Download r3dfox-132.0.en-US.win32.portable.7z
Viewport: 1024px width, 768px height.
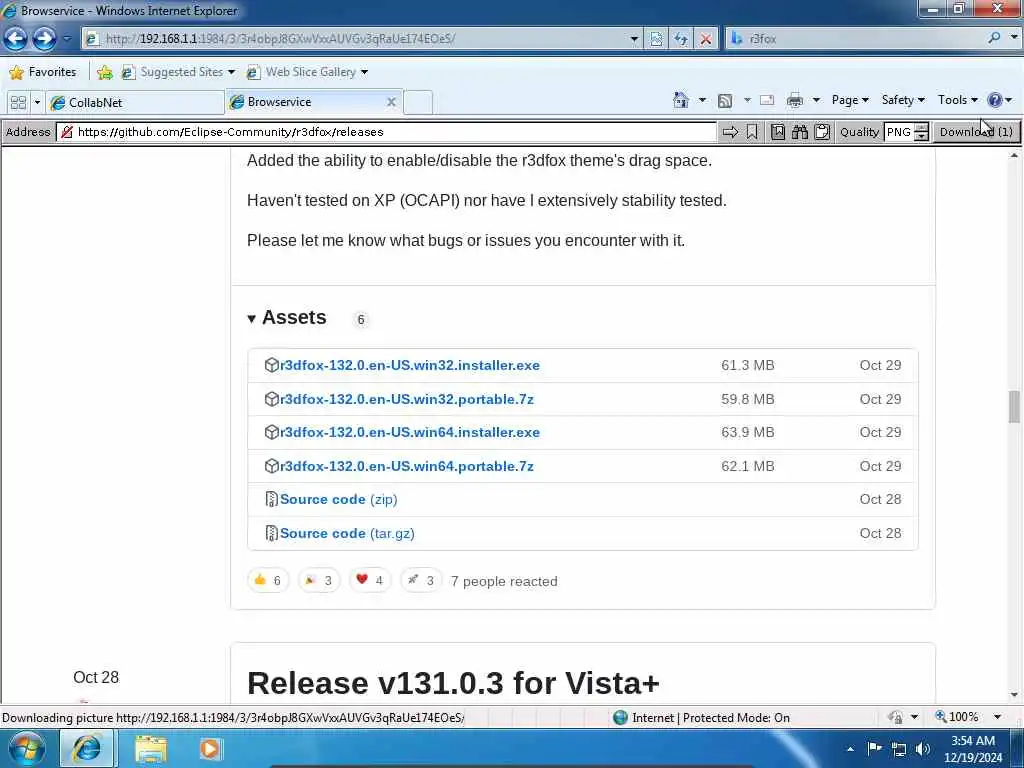click(407, 399)
